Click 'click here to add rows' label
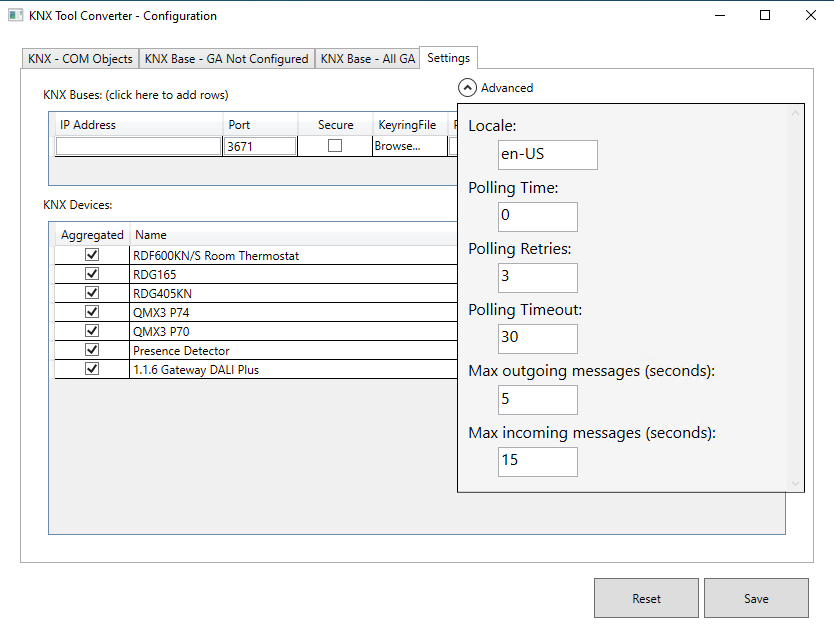The width and height of the screenshot is (834, 632). click(x=136, y=95)
